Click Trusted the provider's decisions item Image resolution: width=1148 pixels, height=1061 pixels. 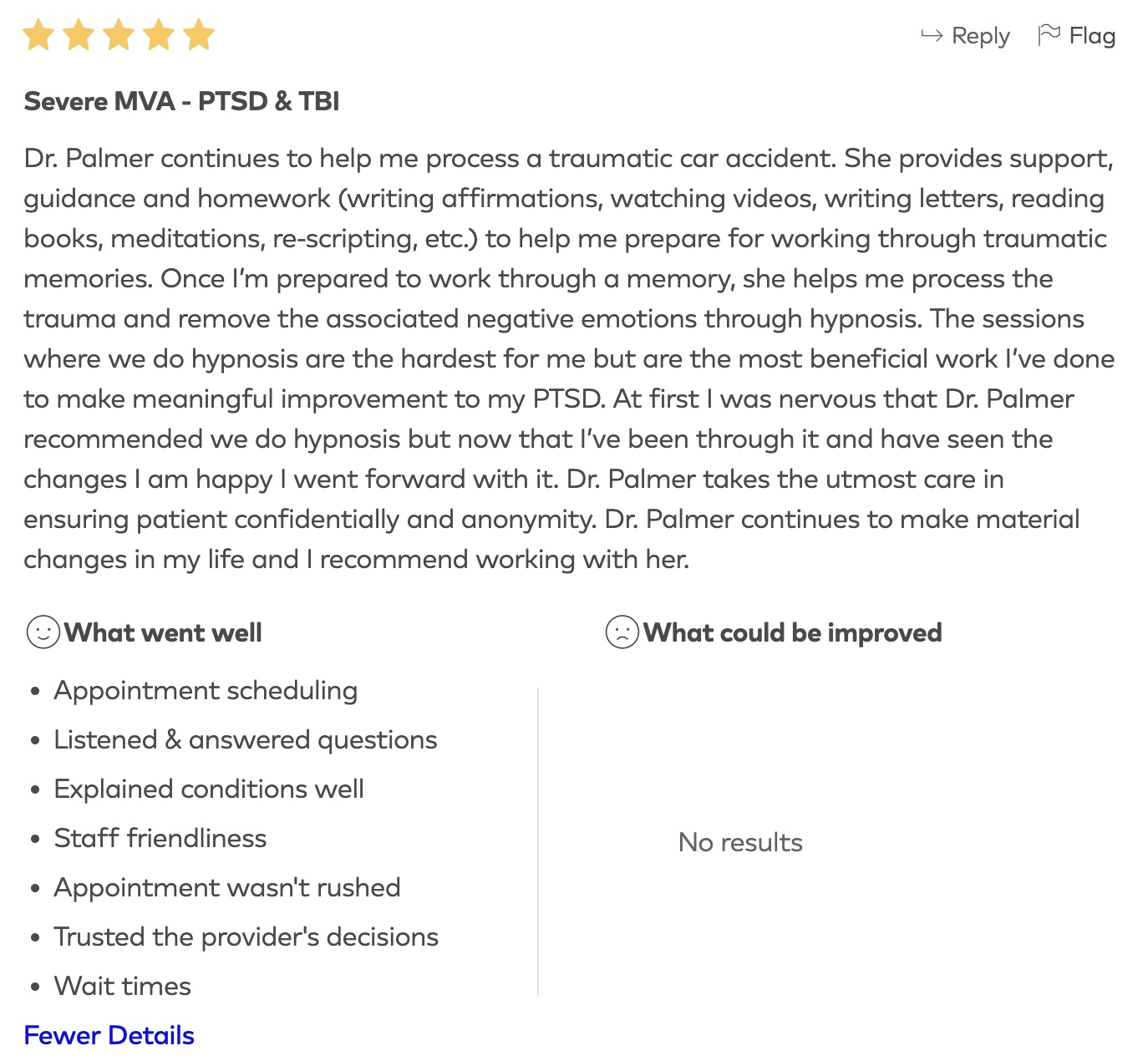click(246, 937)
